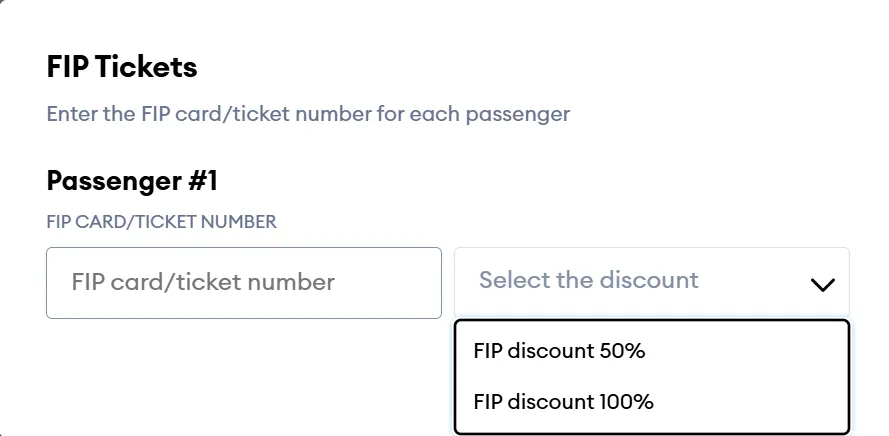This screenshot has height=436, width=889.
Task: Click the Passenger #1 heading
Action: (132, 181)
